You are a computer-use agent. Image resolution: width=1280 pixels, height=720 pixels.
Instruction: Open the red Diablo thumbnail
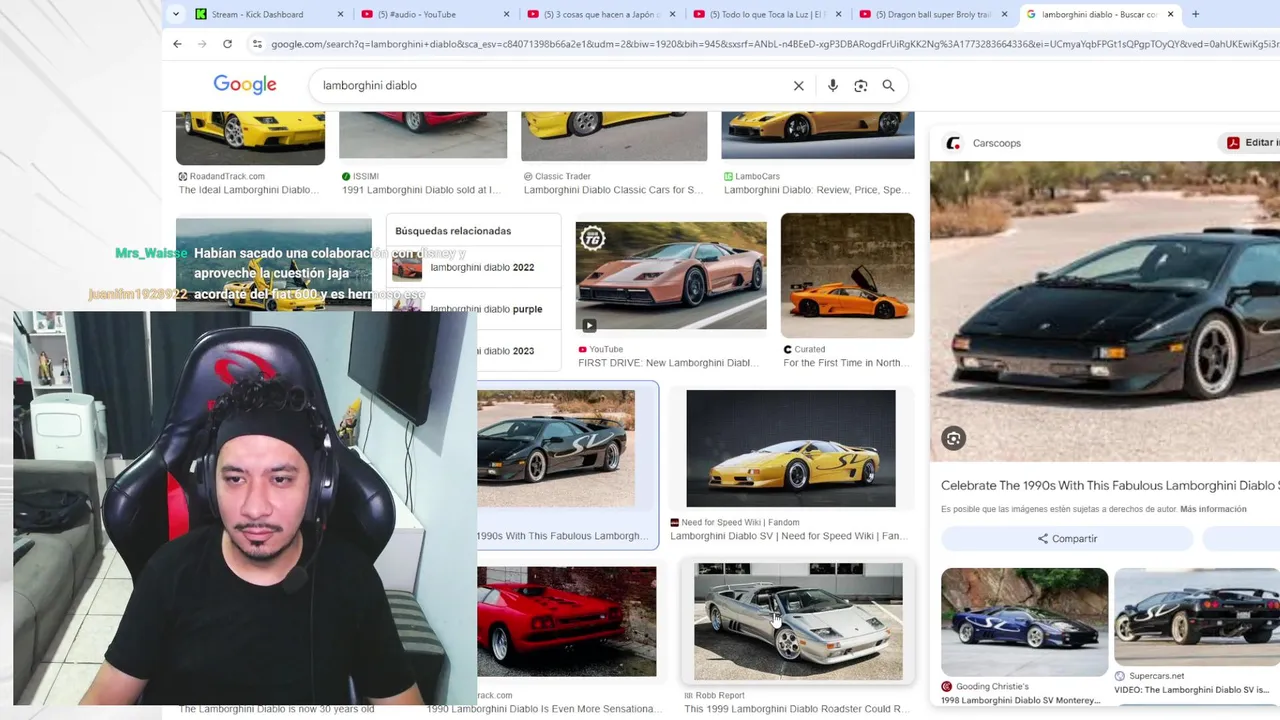click(566, 621)
